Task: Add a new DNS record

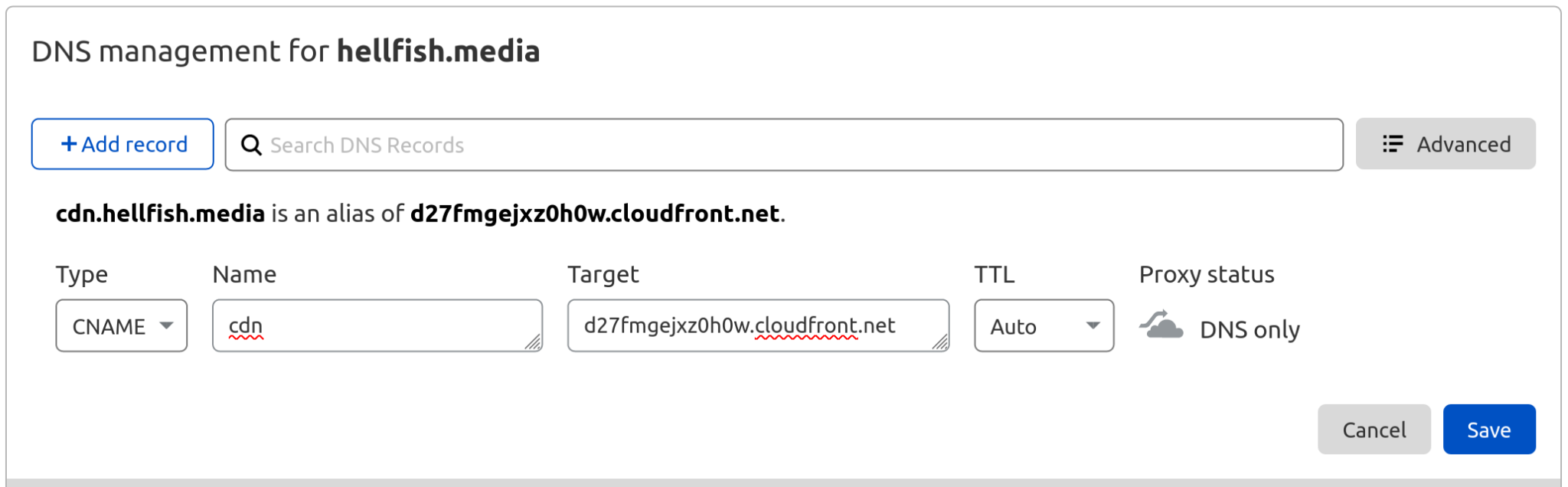Action: click(122, 143)
